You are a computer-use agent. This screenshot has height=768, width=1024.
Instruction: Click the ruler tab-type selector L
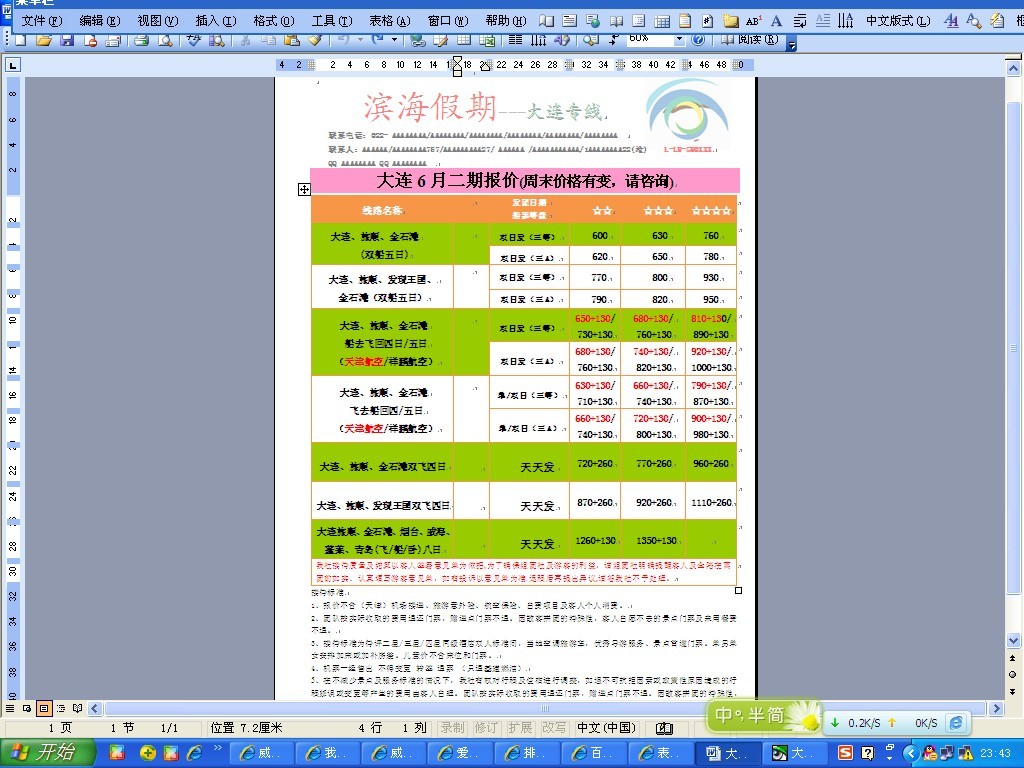point(13,65)
